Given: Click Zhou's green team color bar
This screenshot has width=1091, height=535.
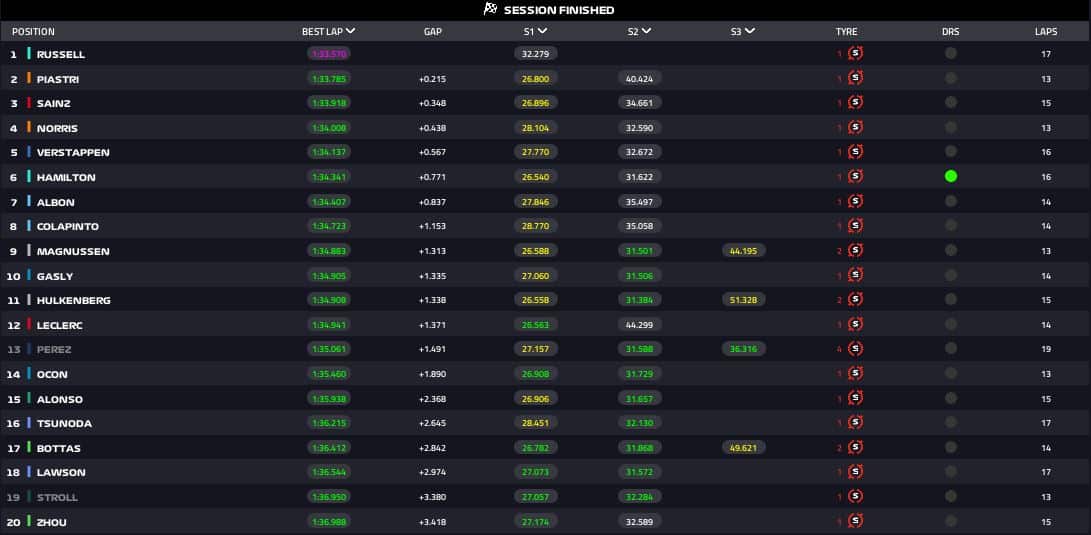Looking at the screenshot, I should click(x=29, y=521).
